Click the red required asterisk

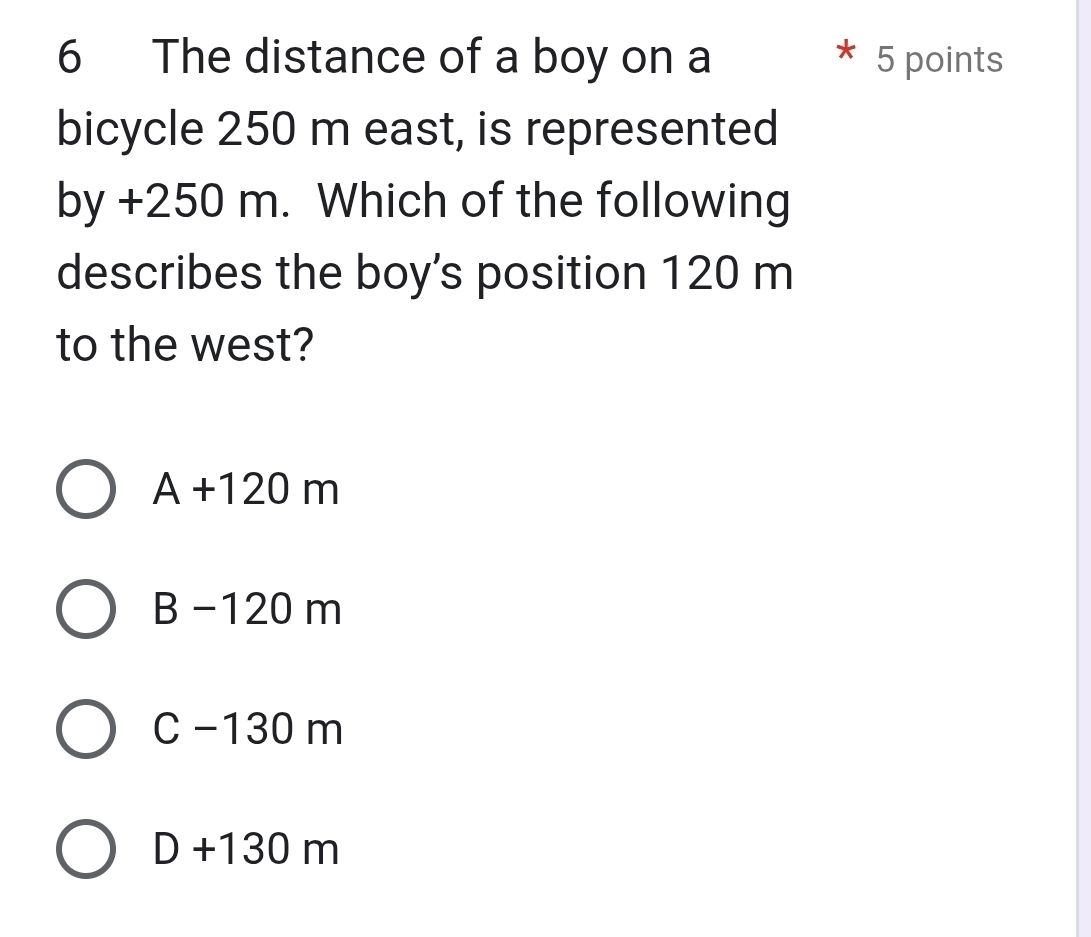[847, 50]
